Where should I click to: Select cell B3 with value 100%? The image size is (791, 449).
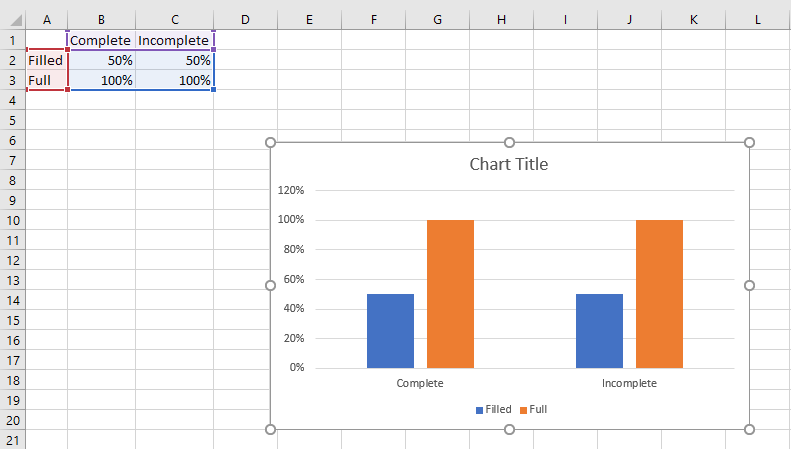(101, 80)
